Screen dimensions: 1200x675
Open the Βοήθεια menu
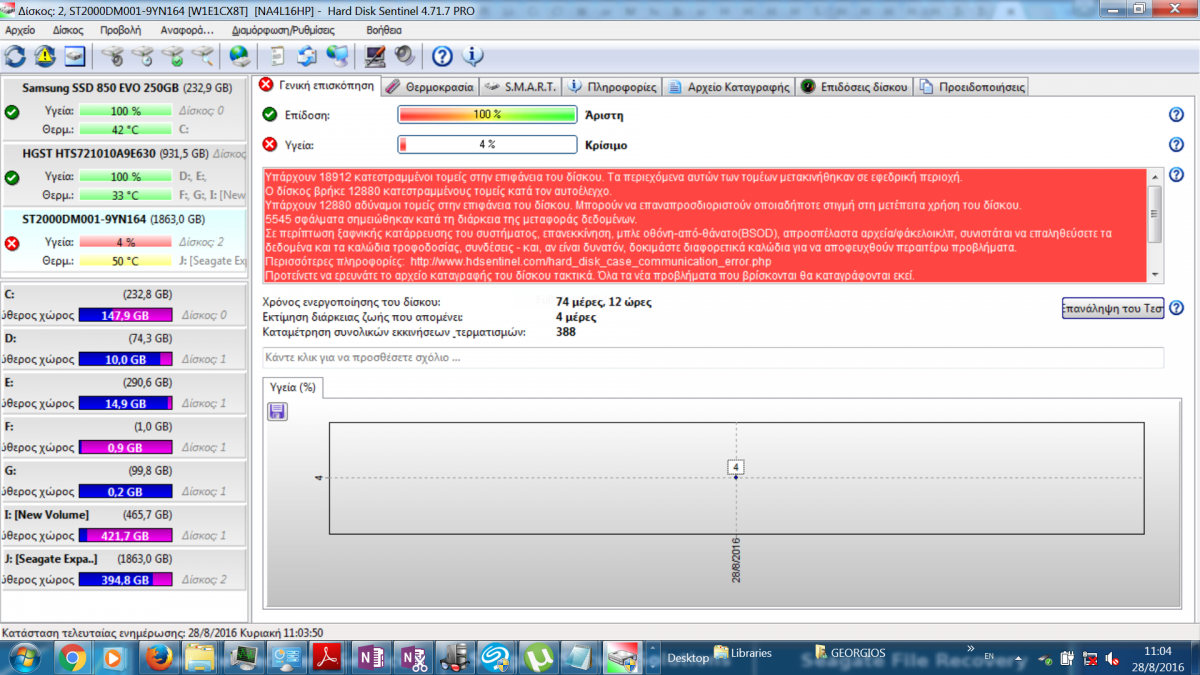click(x=384, y=30)
